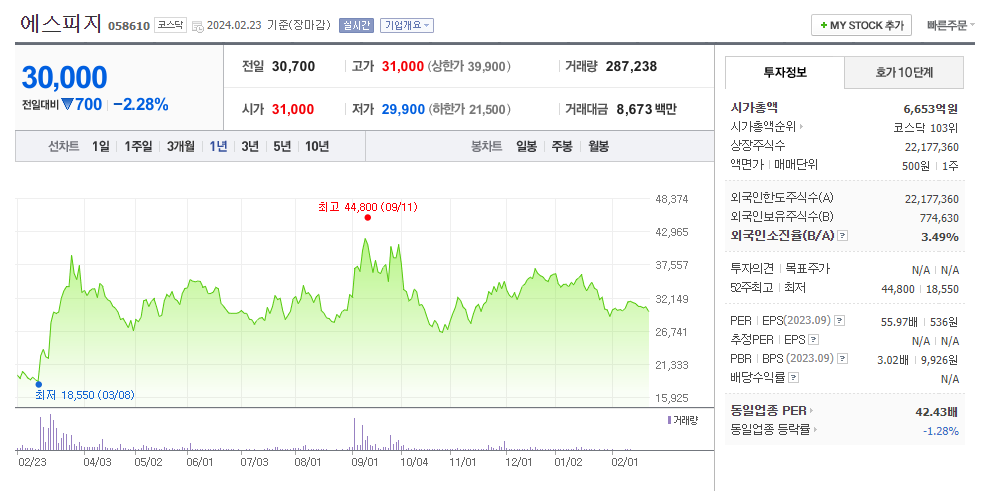Click the 09/01 date label on chart axis
This screenshot has height=491, width=987.
coord(363,462)
